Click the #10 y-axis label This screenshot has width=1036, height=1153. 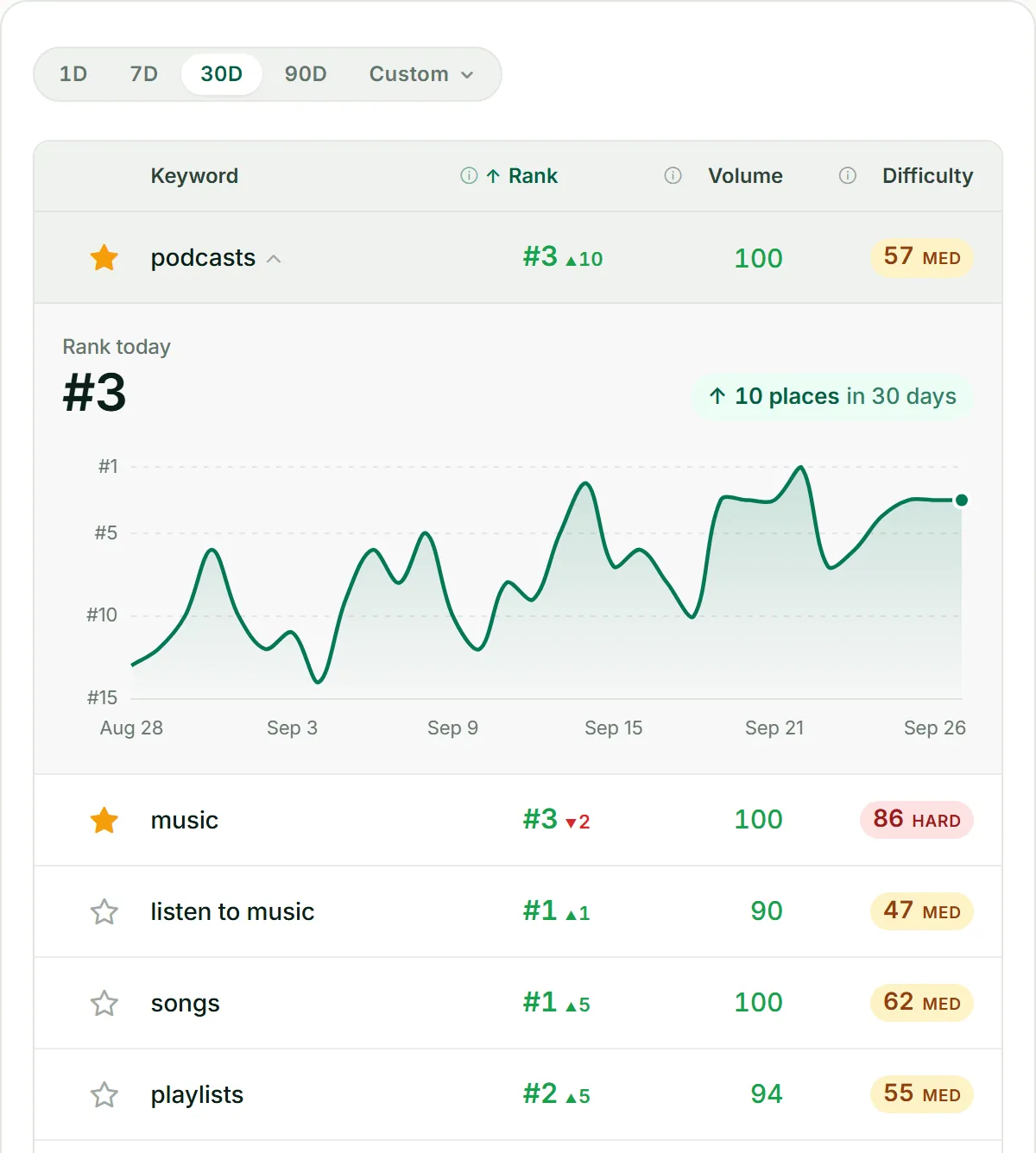pyautogui.click(x=102, y=615)
